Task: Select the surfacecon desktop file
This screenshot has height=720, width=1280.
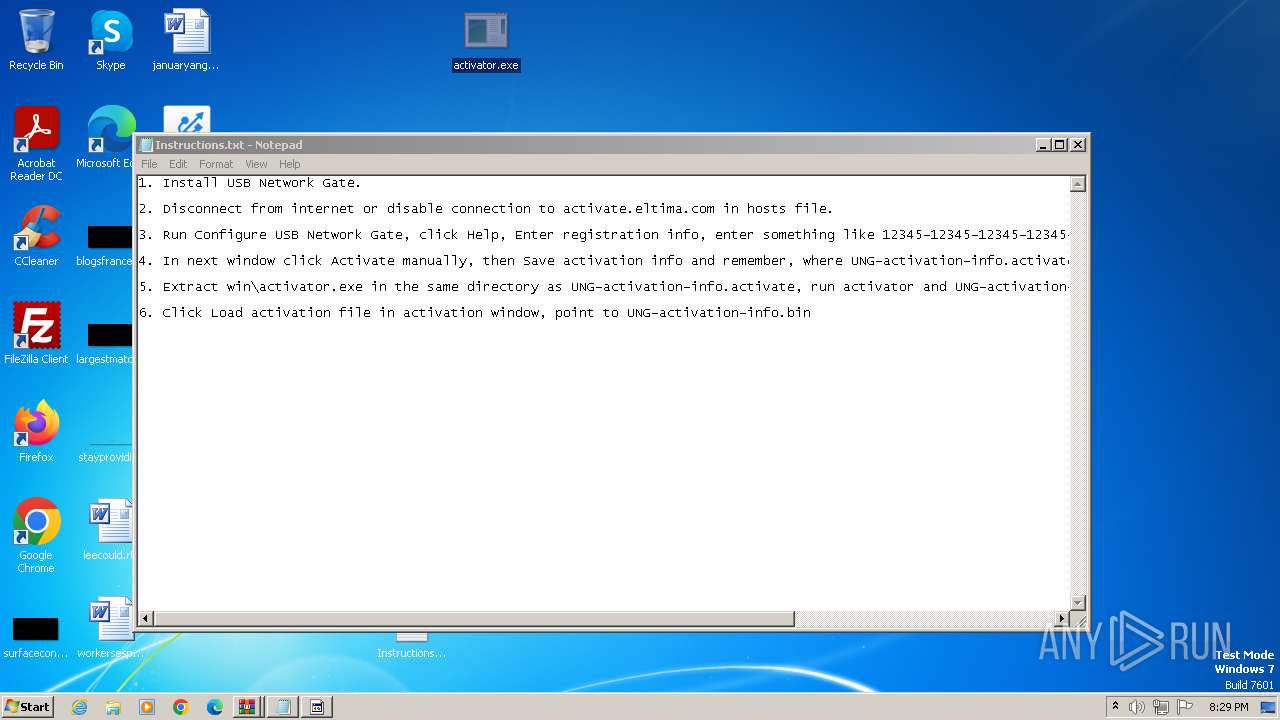Action: point(36,638)
